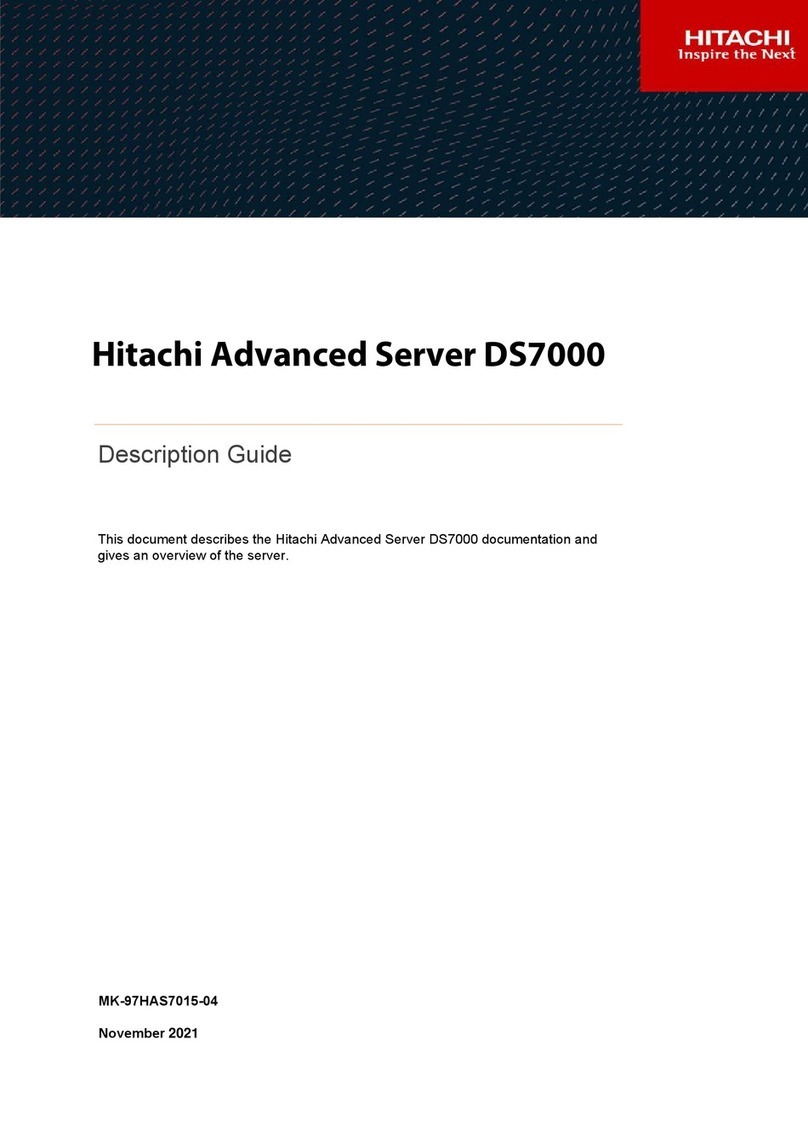Click the document number MK-97HAS7015-04

(x=158, y=1001)
